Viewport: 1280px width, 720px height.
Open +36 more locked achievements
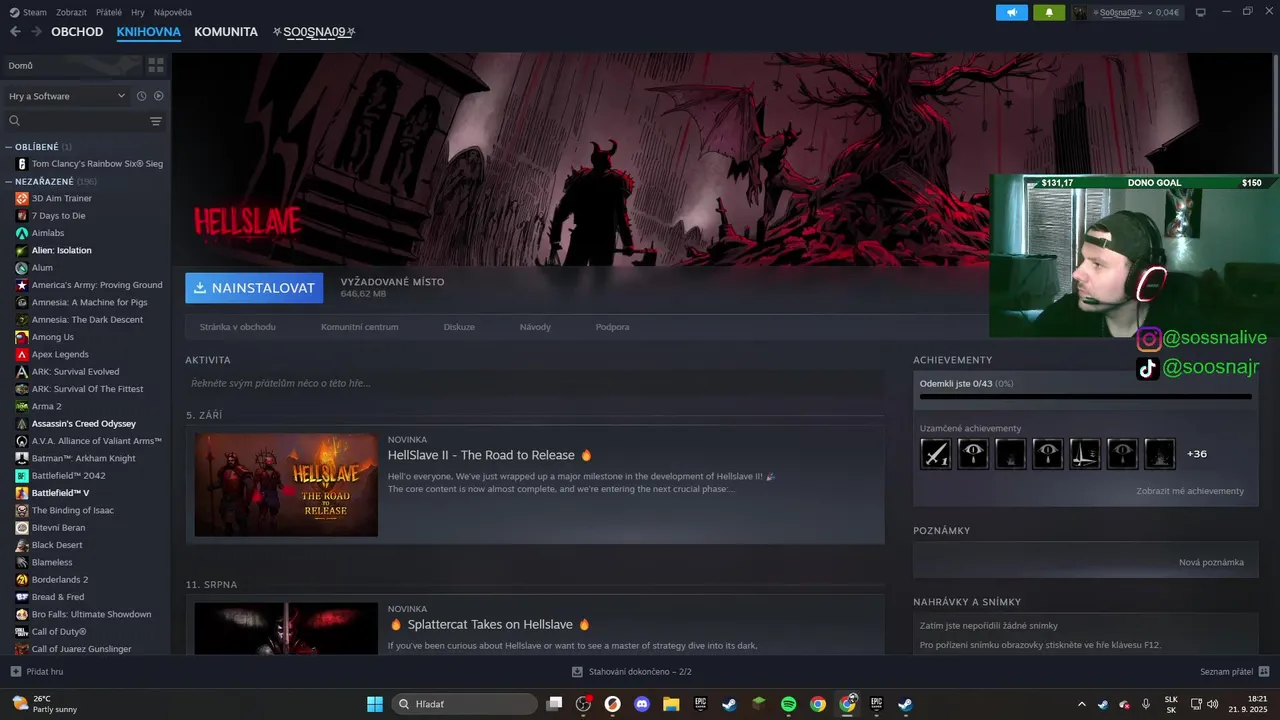[x=1197, y=454]
